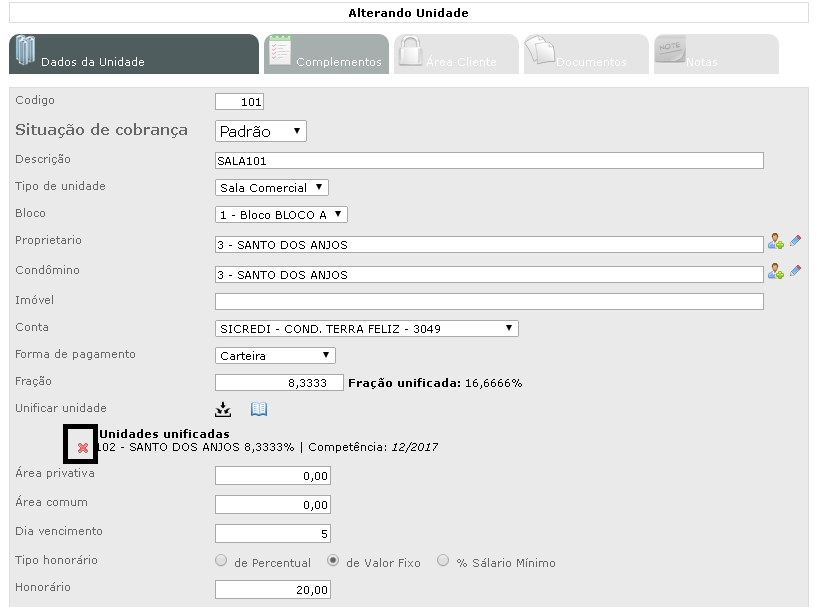
Task: Click the Dia vencimento field
Action: [273, 534]
